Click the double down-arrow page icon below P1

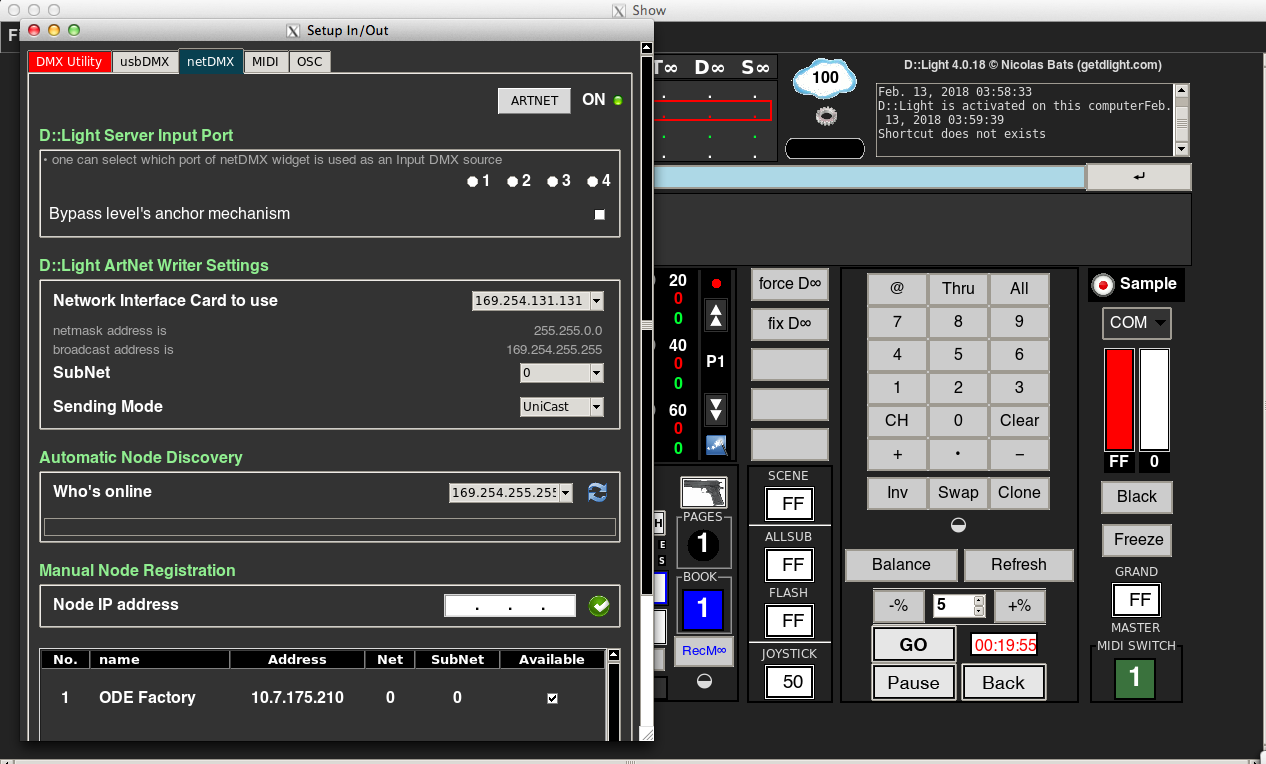pos(716,409)
